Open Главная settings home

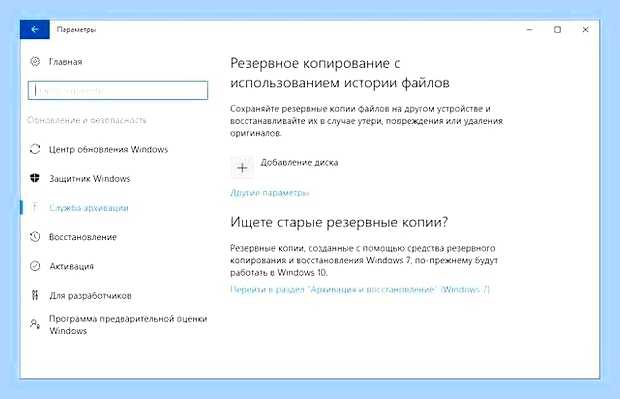click(66, 62)
